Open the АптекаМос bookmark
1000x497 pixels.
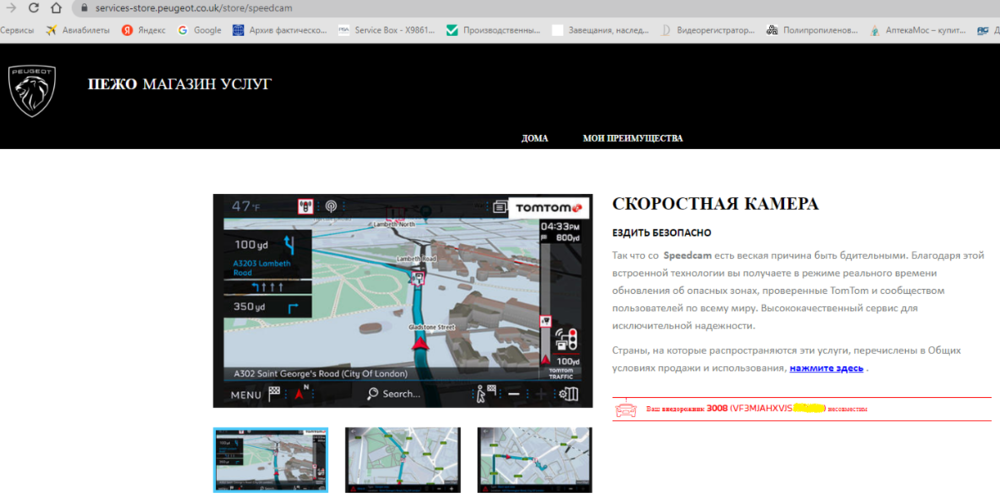pos(919,30)
